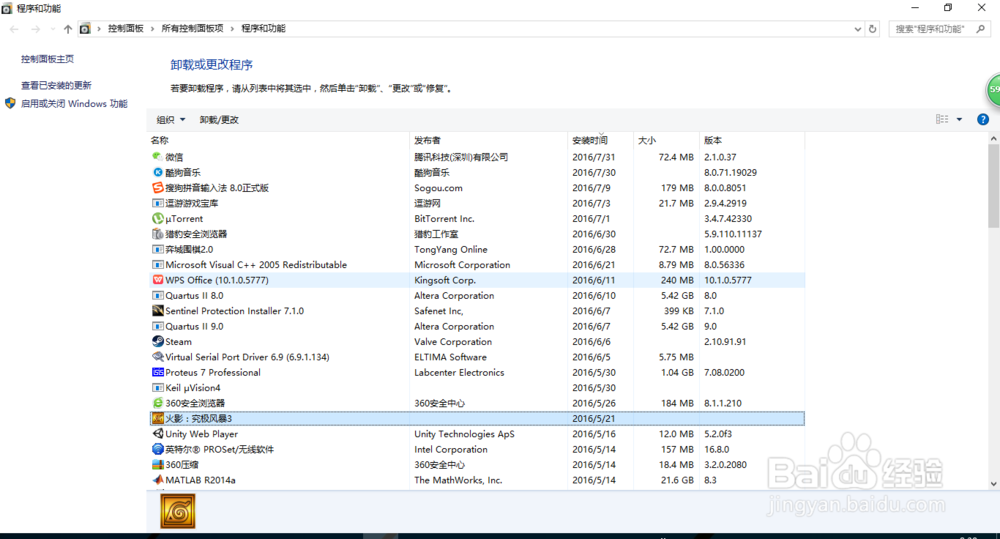Click the 2016/5/21 install date cell
This screenshot has height=539, width=1000.
coord(594,418)
